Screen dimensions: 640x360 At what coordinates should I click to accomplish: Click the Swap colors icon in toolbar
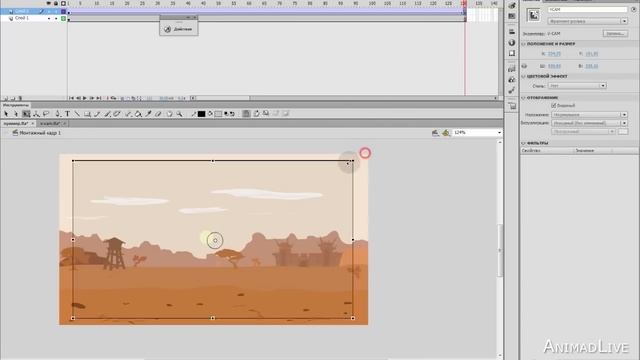[x=232, y=114]
